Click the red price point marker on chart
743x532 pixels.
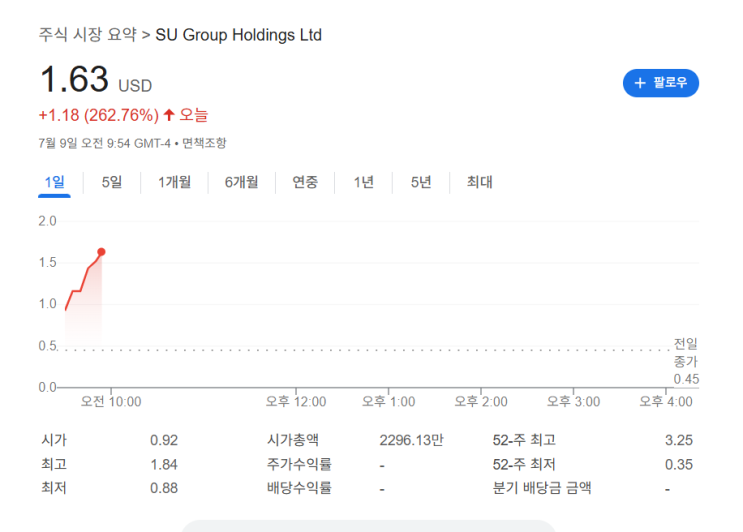pos(101,251)
